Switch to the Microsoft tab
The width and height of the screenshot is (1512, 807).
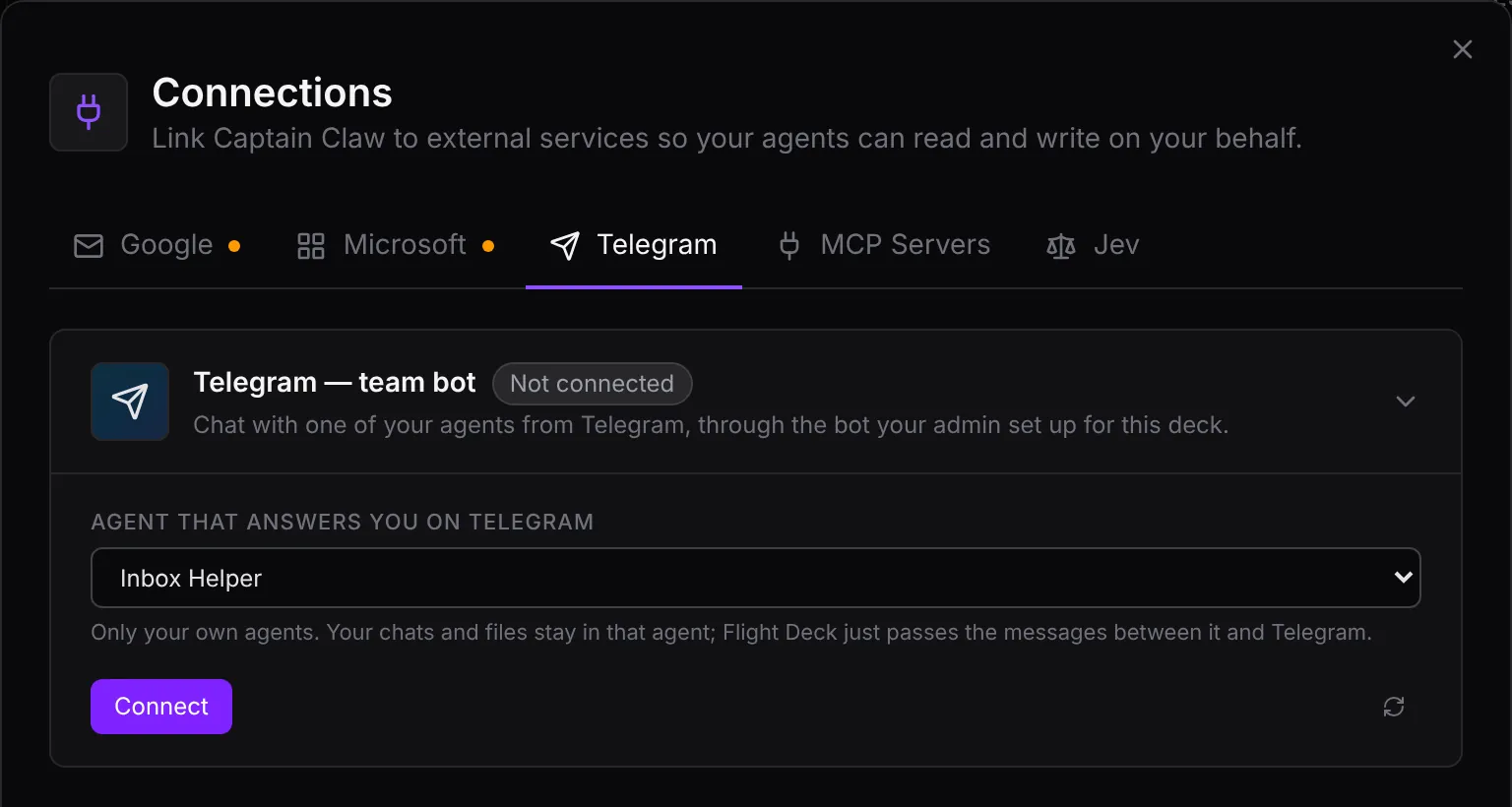click(396, 245)
